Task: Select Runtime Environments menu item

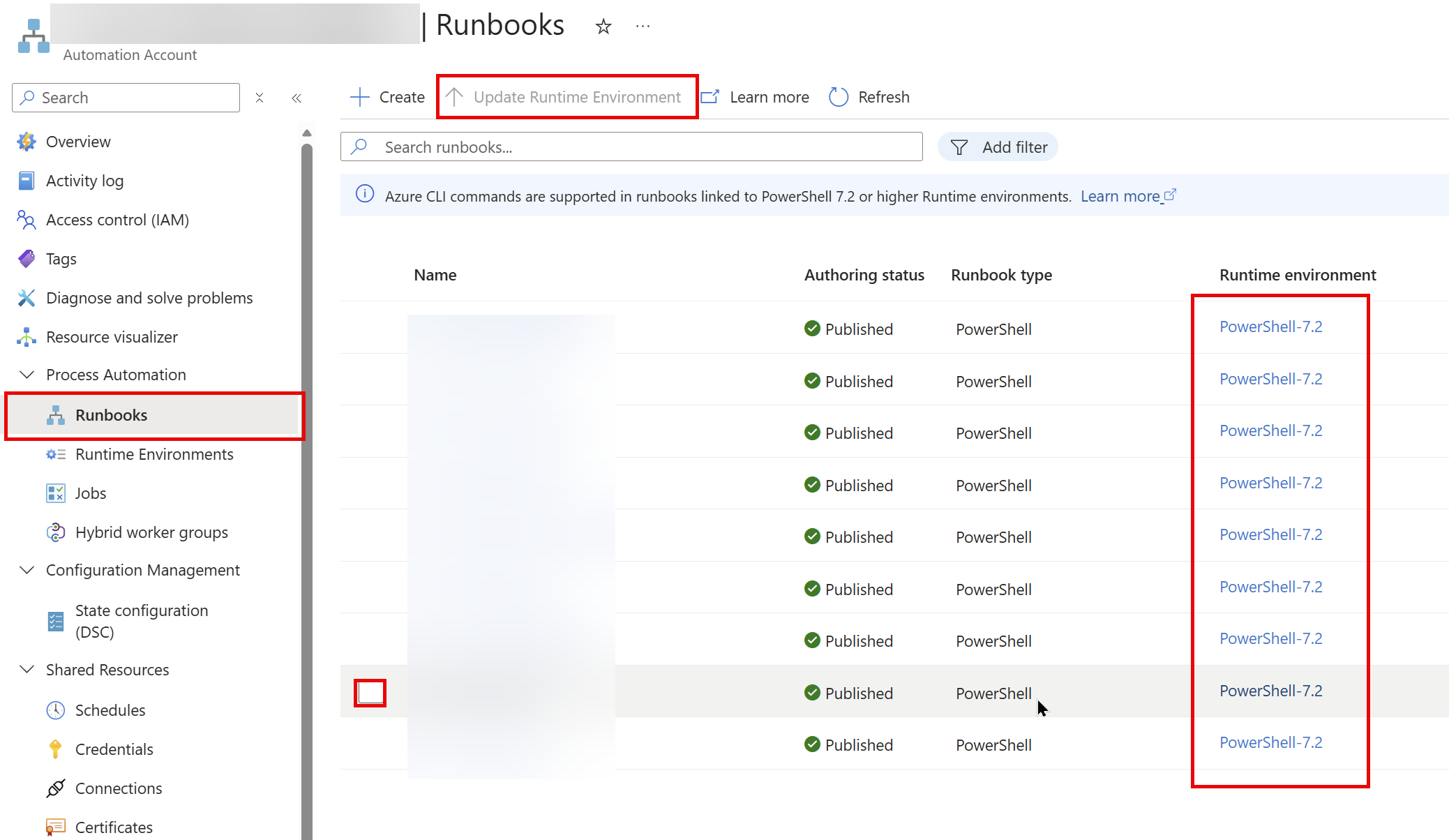Action: tap(154, 454)
